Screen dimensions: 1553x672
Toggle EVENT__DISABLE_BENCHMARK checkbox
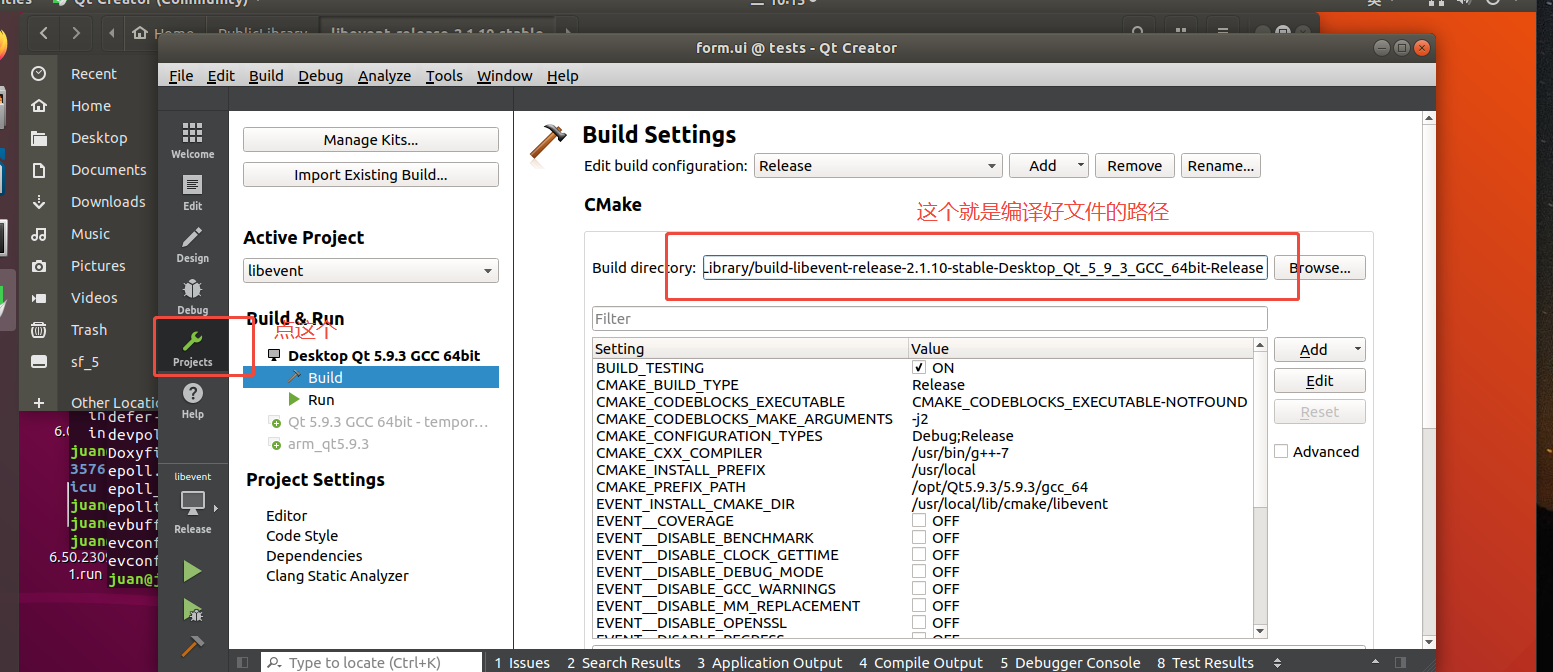pos(919,538)
